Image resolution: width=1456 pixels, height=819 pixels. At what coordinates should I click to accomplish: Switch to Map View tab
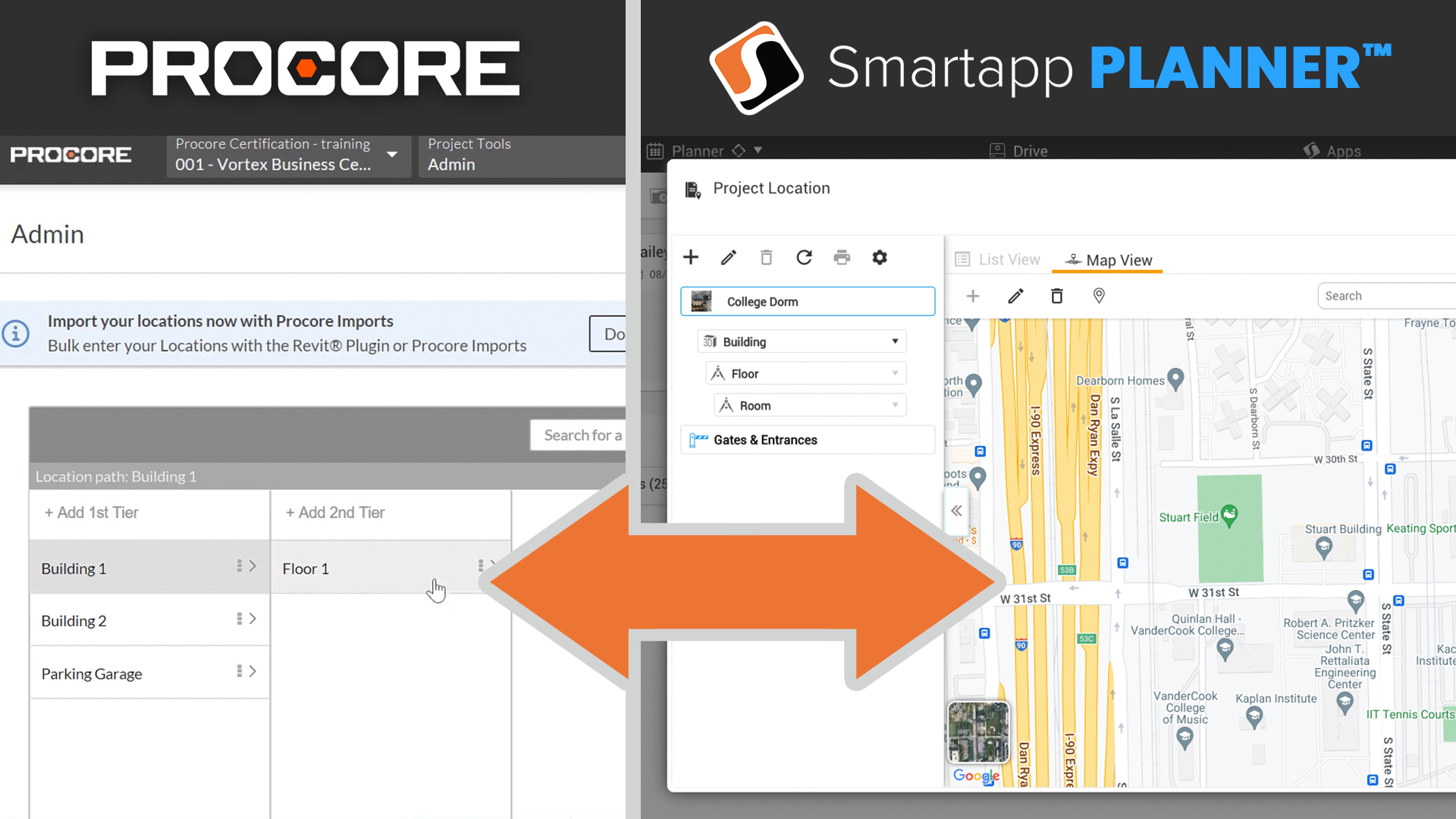pos(1108,260)
